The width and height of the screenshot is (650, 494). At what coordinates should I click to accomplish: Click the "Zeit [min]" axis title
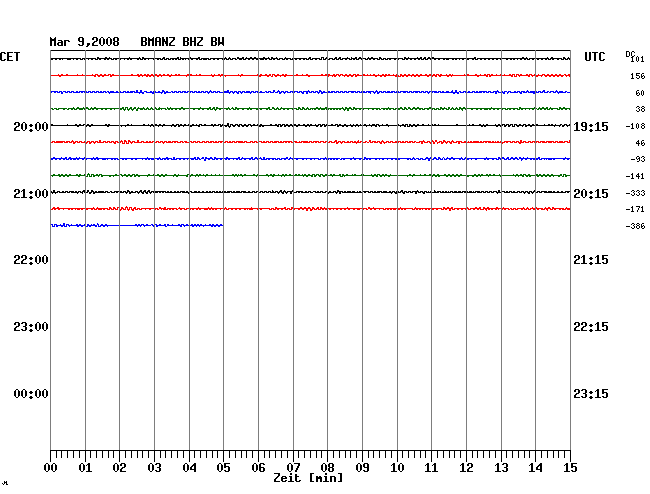click(308, 478)
